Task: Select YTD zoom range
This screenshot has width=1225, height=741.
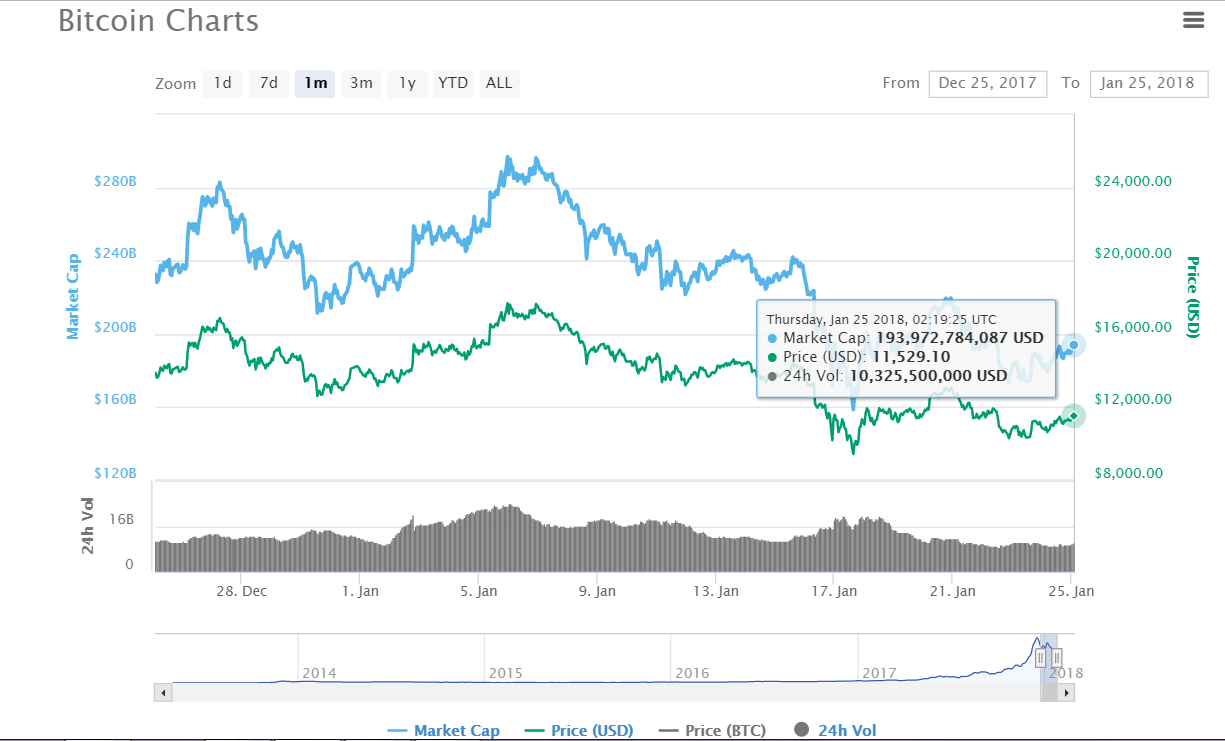Action: click(x=453, y=83)
